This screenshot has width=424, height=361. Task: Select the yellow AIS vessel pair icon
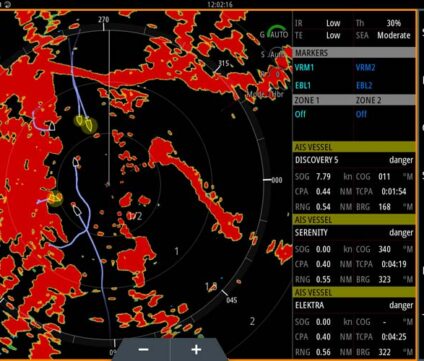coord(85,124)
